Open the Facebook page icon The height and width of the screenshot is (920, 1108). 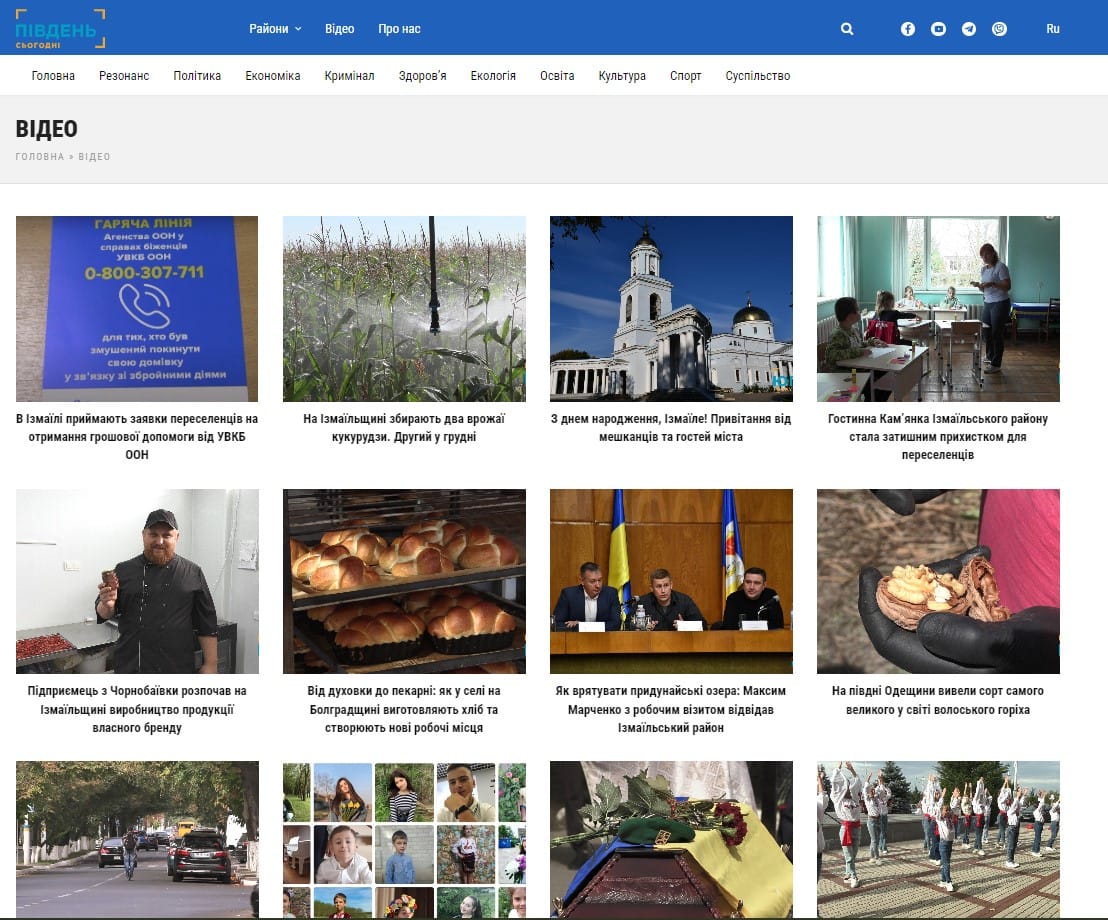[x=908, y=29]
